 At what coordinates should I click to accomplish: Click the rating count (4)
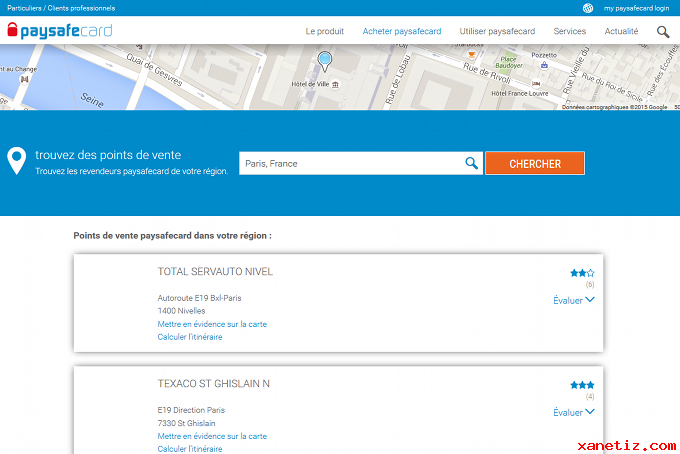pos(590,396)
